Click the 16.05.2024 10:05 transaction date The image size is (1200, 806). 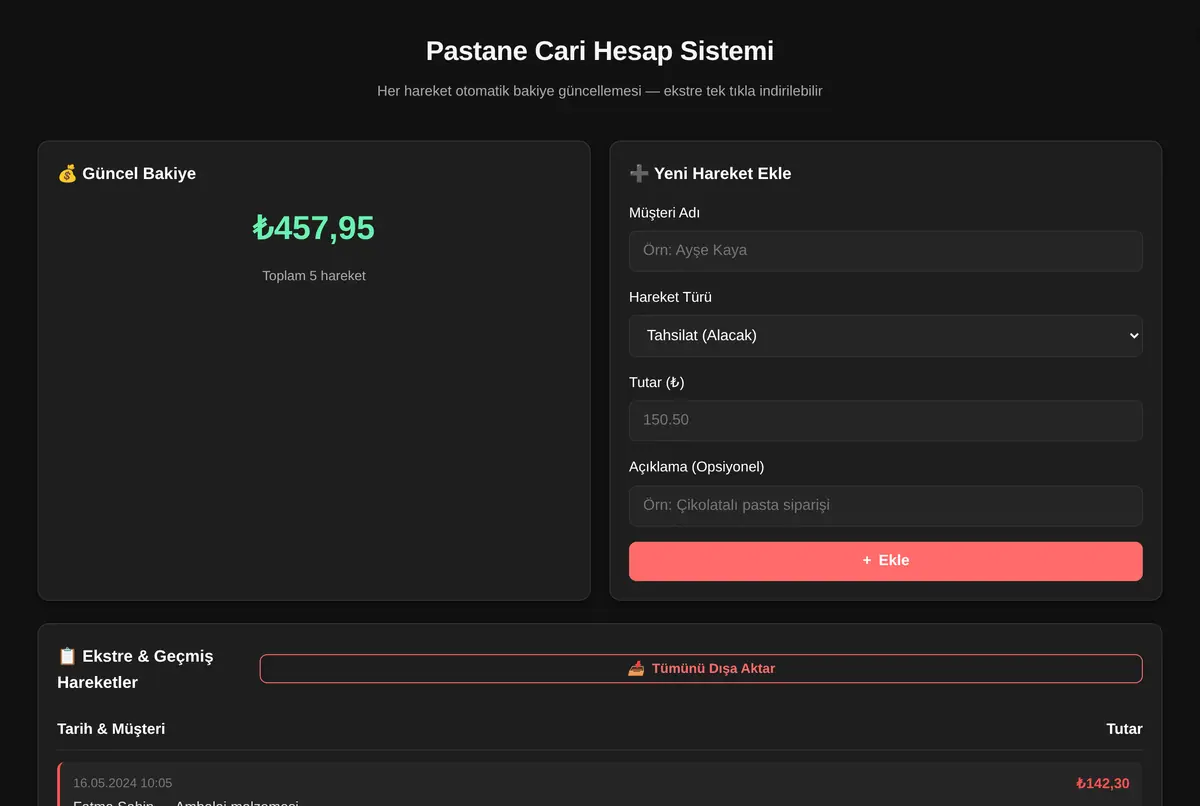click(x=122, y=783)
